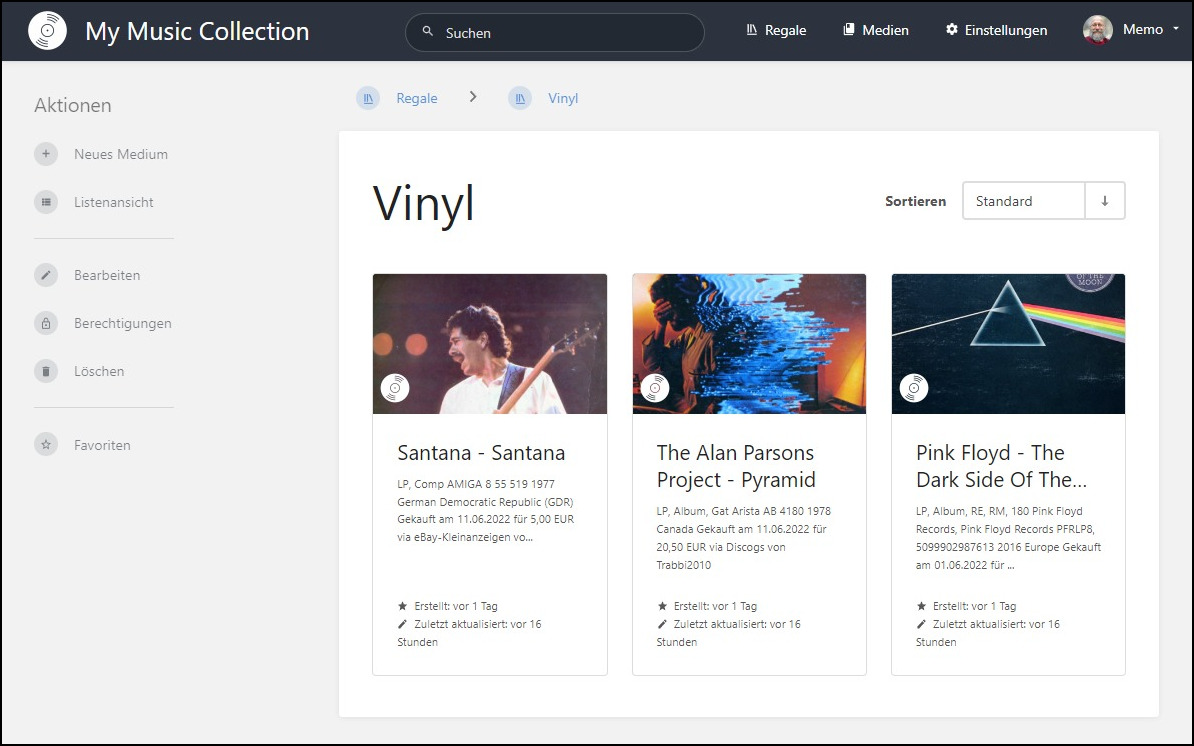Click the vinyl badge on the Santana cover
Viewport: 1194px width, 746px height.
pyautogui.click(x=395, y=388)
